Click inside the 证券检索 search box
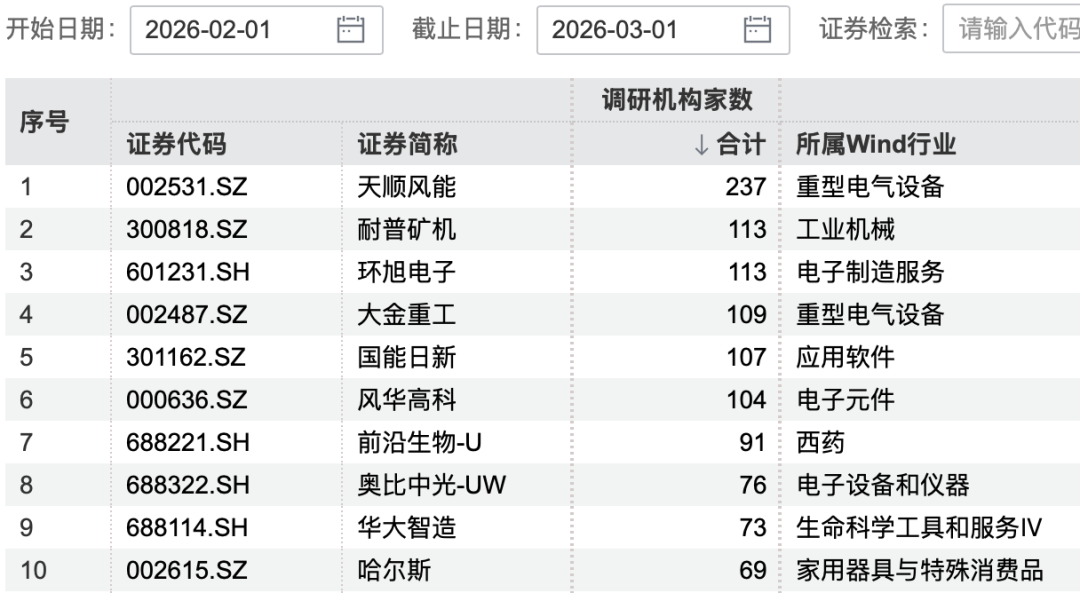 1020,30
